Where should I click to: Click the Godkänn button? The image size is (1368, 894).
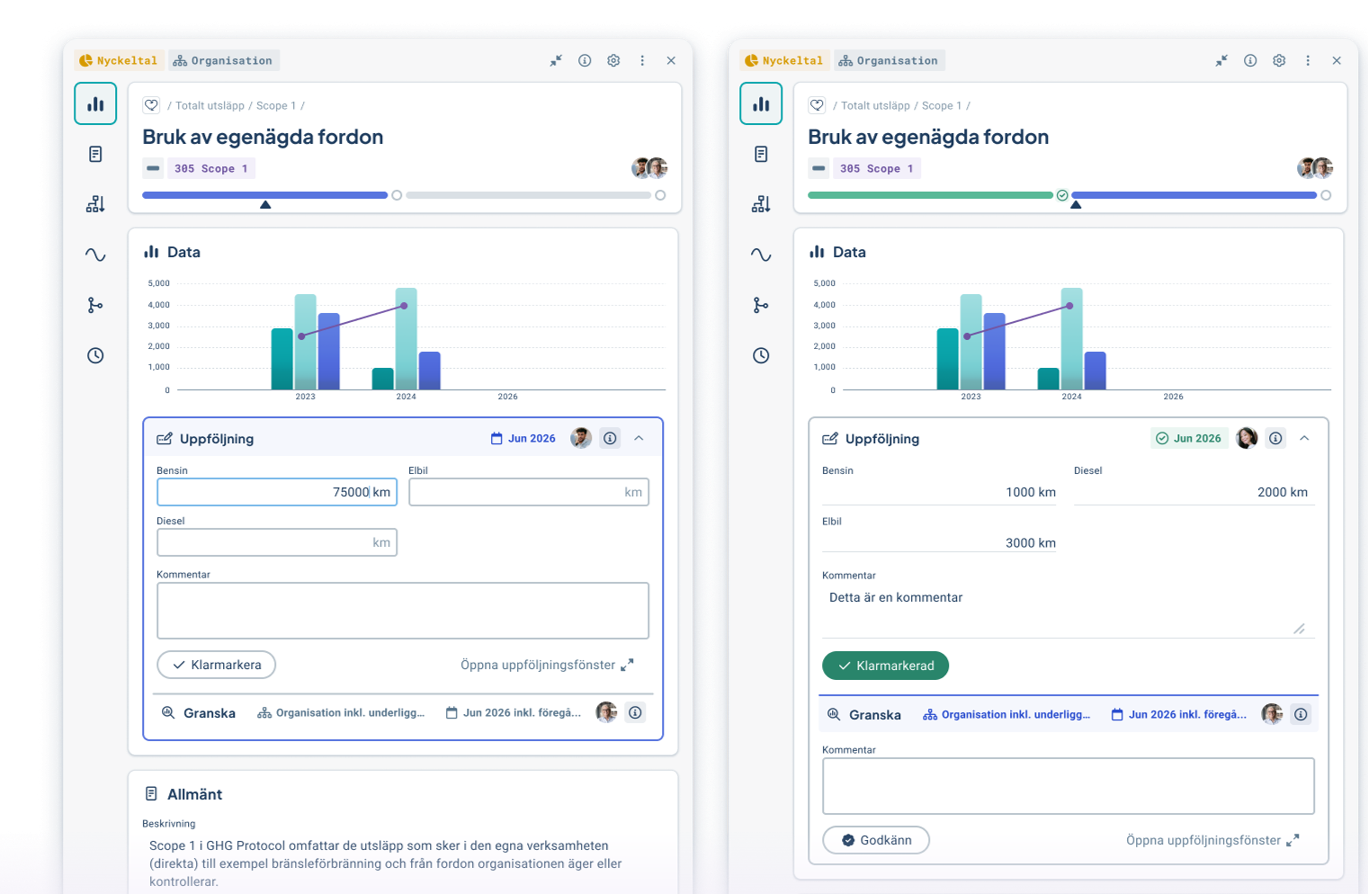coord(876,840)
